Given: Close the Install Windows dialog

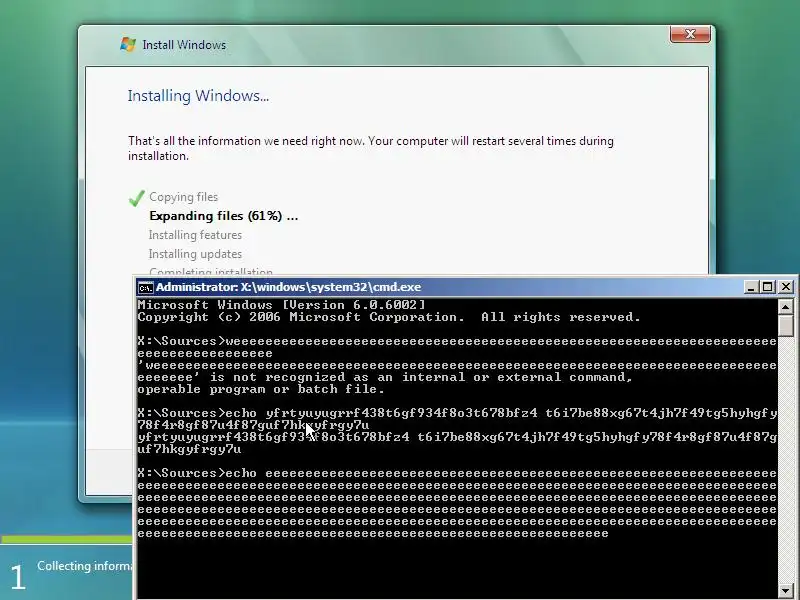Looking at the screenshot, I should click(690, 34).
